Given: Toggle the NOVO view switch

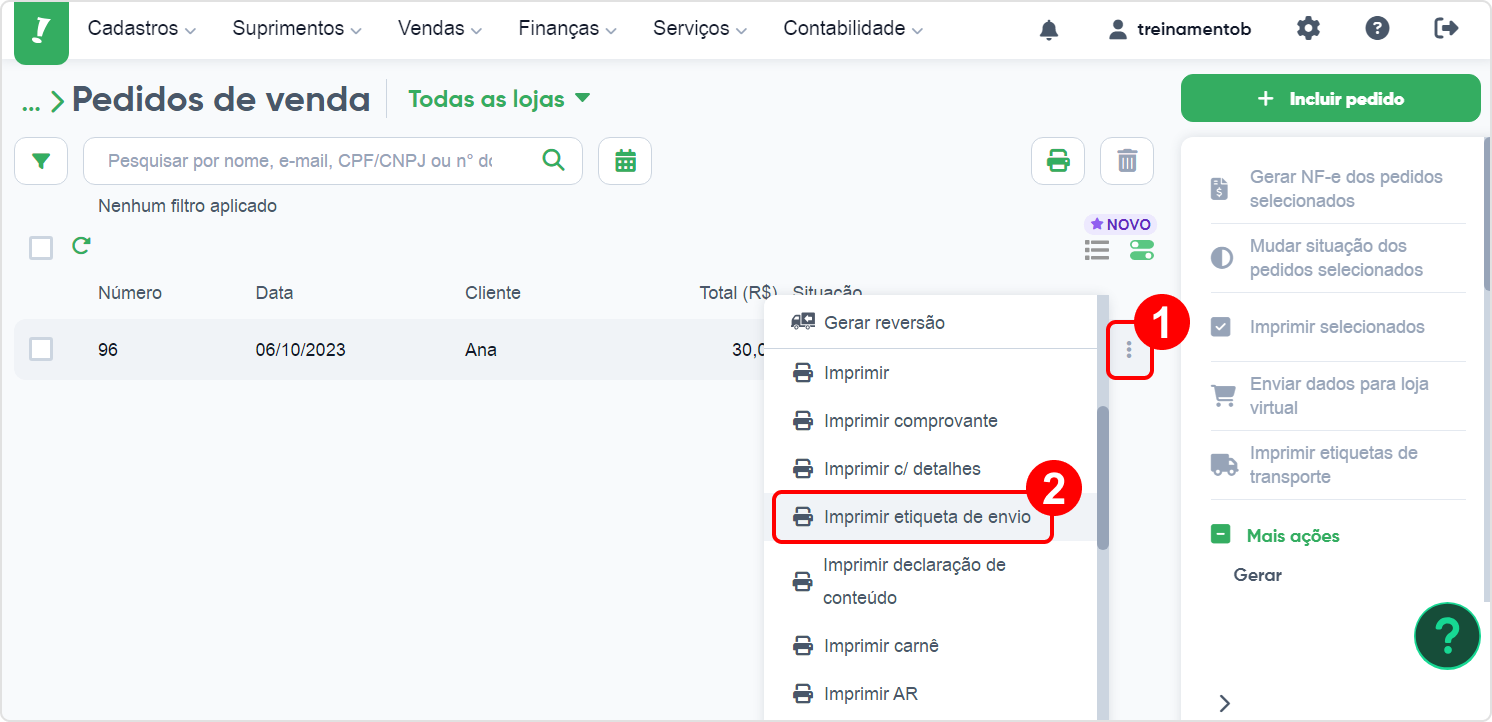Looking at the screenshot, I should tap(1142, 250).
